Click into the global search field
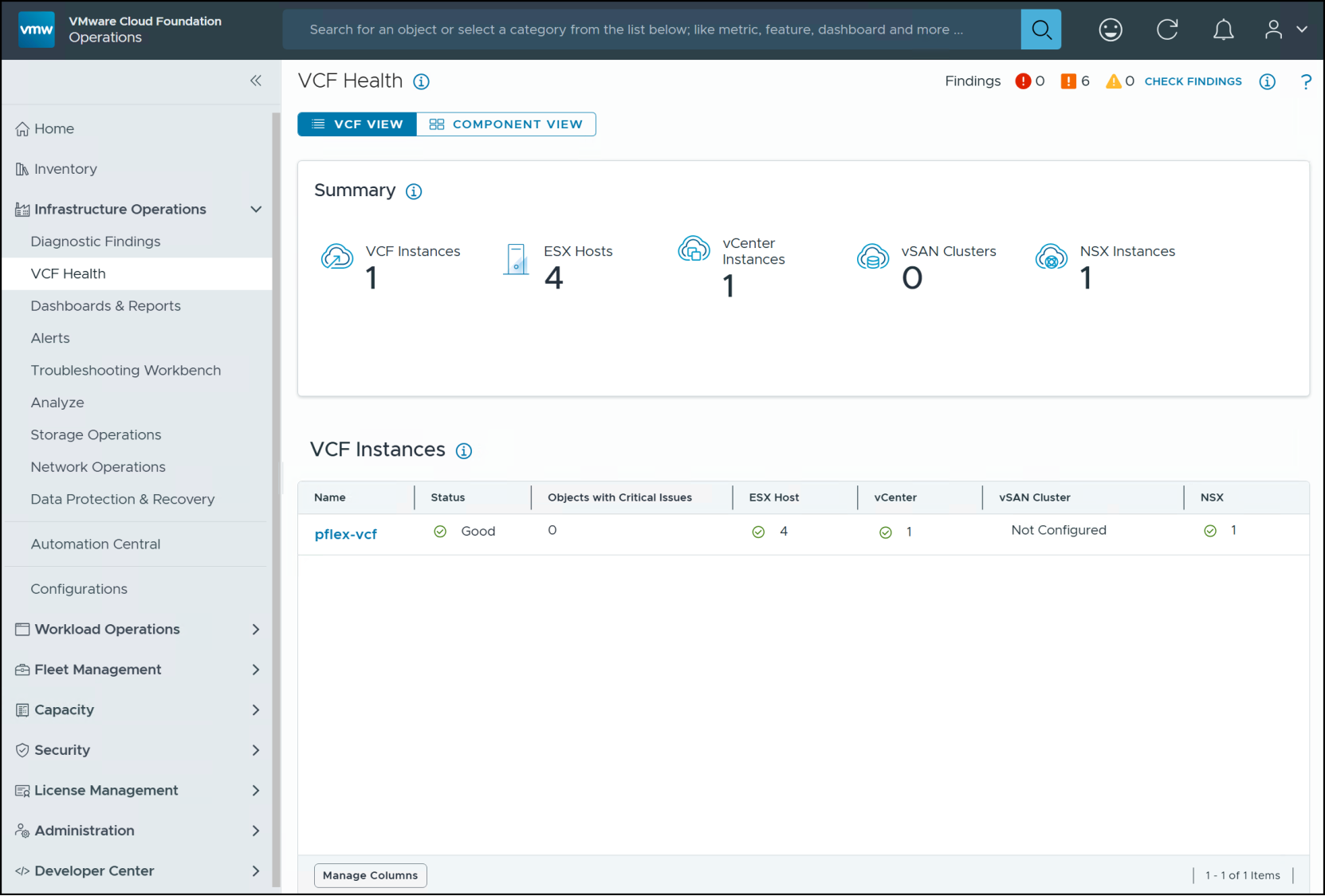 tap(651, 29)
